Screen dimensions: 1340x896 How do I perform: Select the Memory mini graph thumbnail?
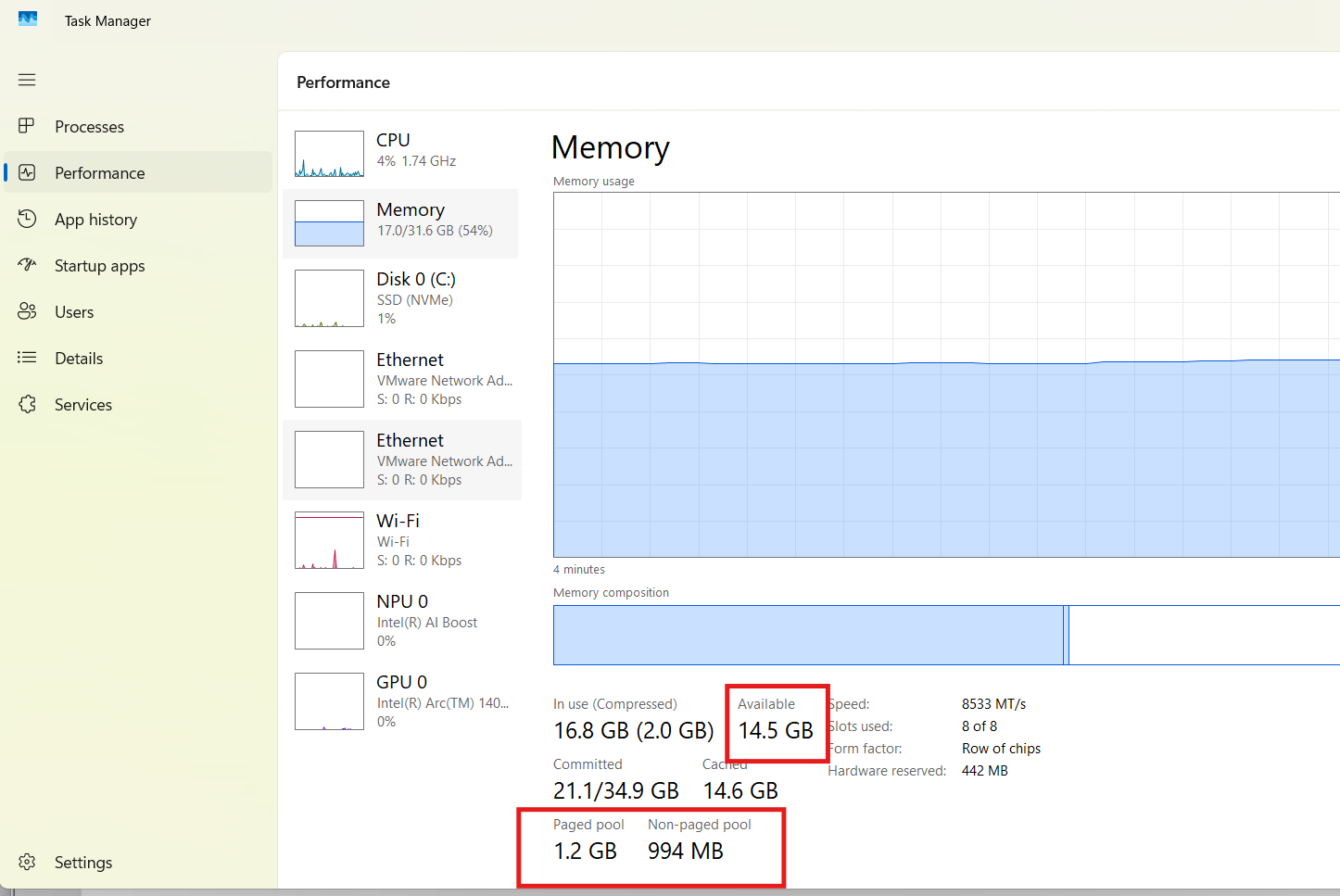(329, 223)
